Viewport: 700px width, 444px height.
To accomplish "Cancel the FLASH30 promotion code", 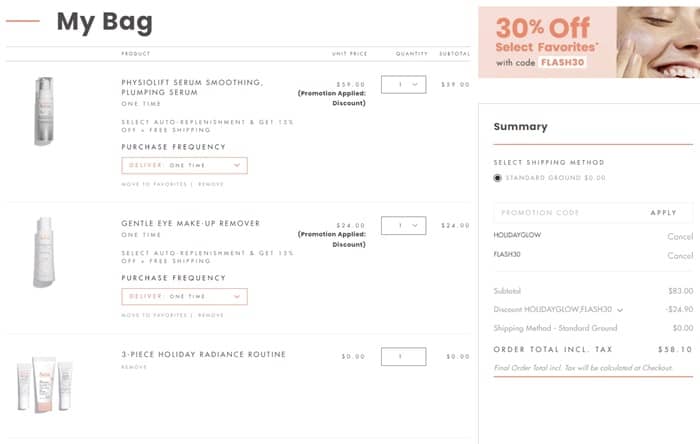I will point(680,256).
